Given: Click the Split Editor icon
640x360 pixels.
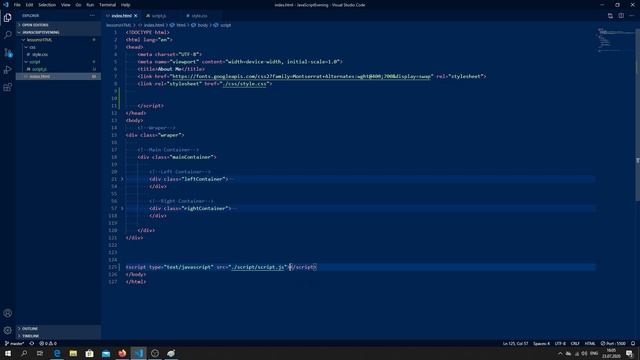Looking at the screenshot, I should [621, 16].
